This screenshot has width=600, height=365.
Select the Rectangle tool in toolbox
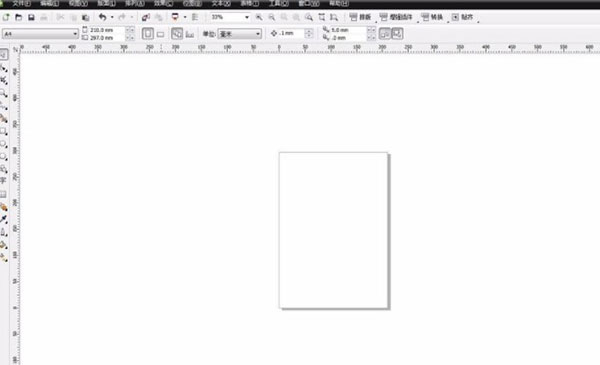coord(3,131)
